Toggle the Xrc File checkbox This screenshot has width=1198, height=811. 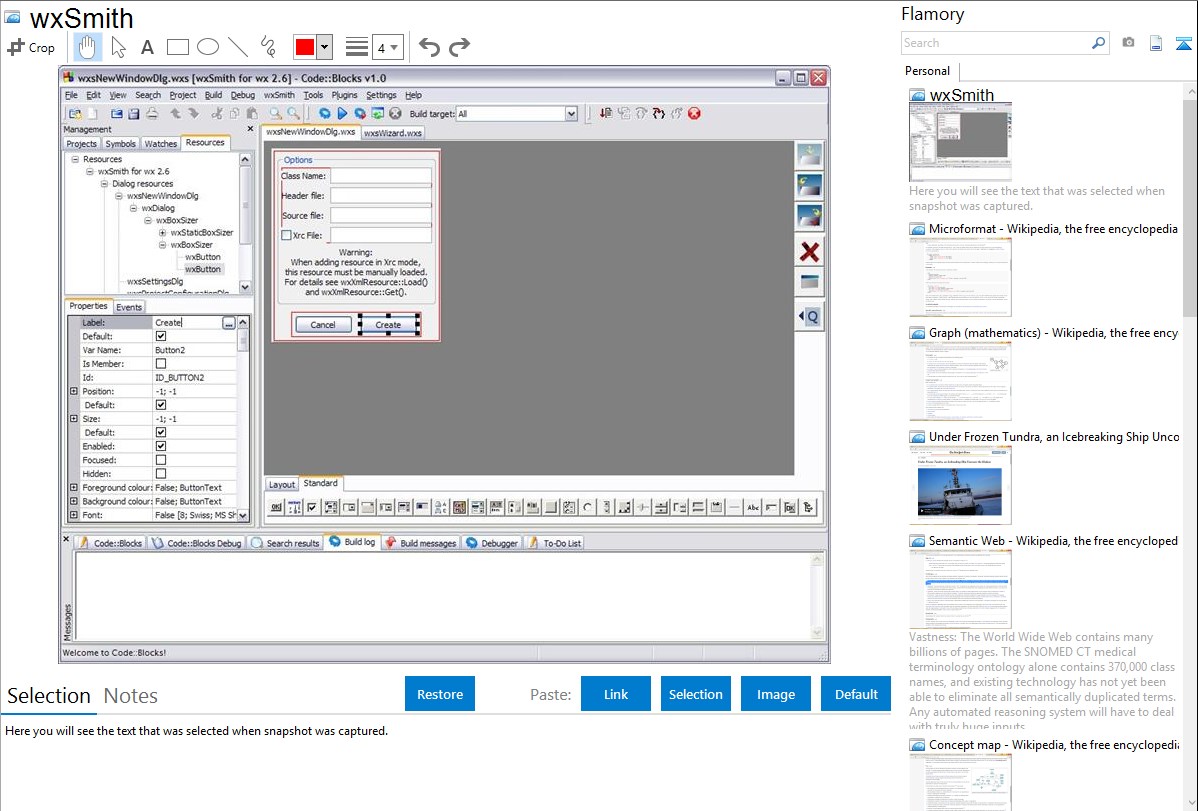pyautogui.click(x=286, y=236)
